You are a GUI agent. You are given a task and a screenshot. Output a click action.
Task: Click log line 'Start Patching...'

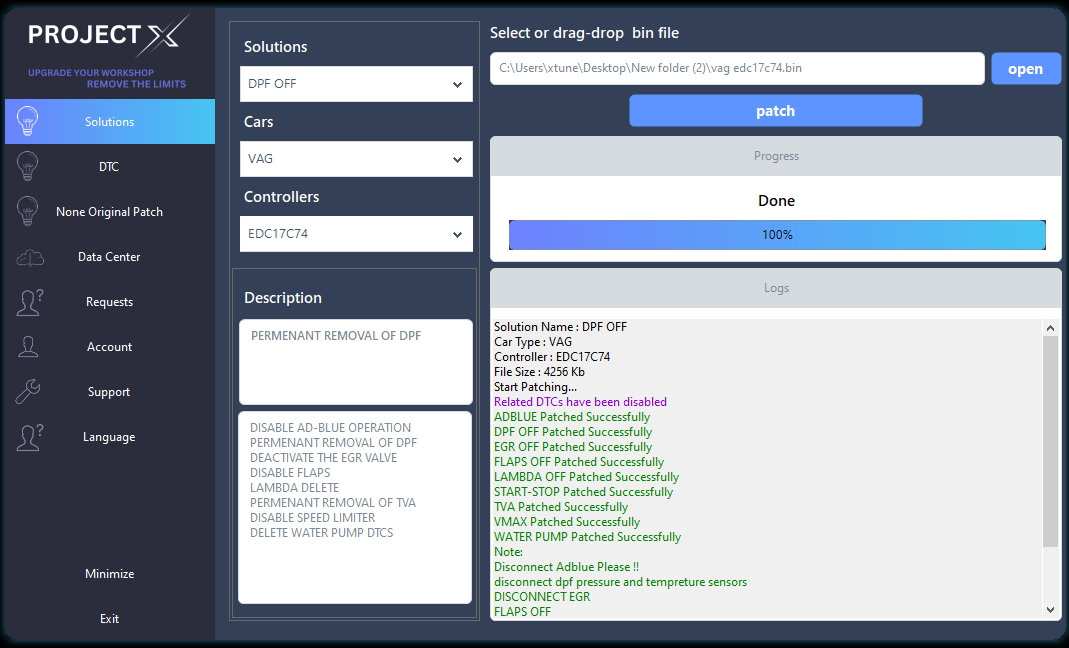click(535, 387)
